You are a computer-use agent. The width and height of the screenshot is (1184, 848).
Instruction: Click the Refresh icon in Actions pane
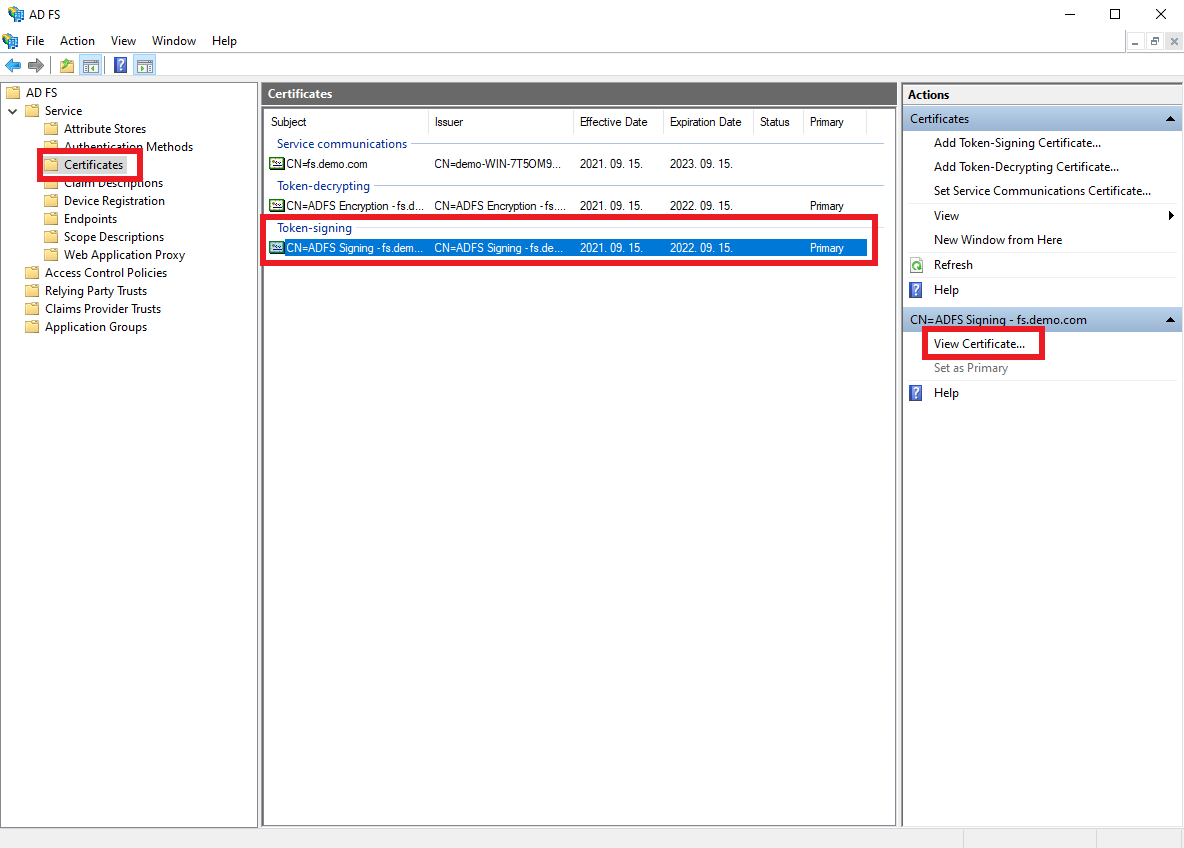pos(916,265)
